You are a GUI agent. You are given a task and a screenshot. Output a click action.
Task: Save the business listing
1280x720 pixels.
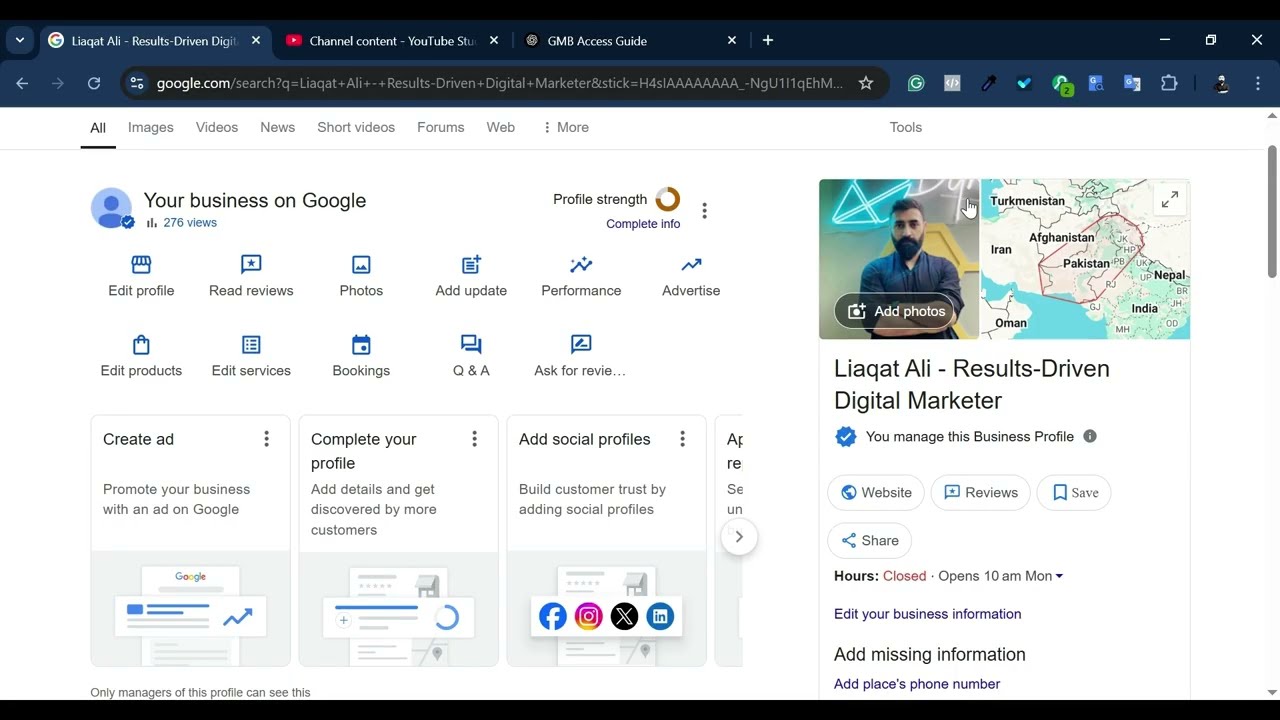1075,492
